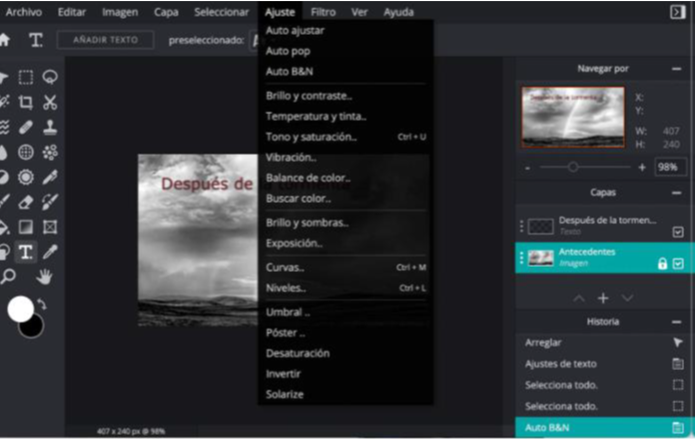Collapse the Capas panel
This screenshot has width=695, height=440.
click(677, 192)
